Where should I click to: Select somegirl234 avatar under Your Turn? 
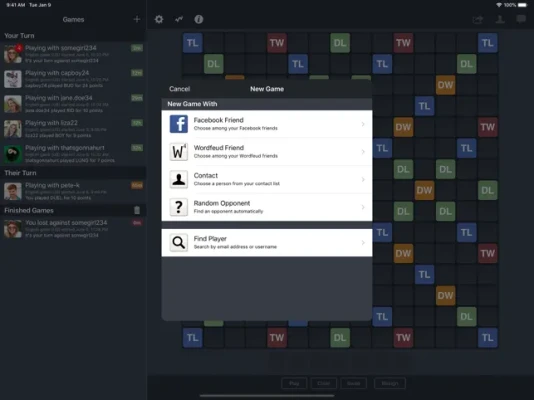pos(13,54)
